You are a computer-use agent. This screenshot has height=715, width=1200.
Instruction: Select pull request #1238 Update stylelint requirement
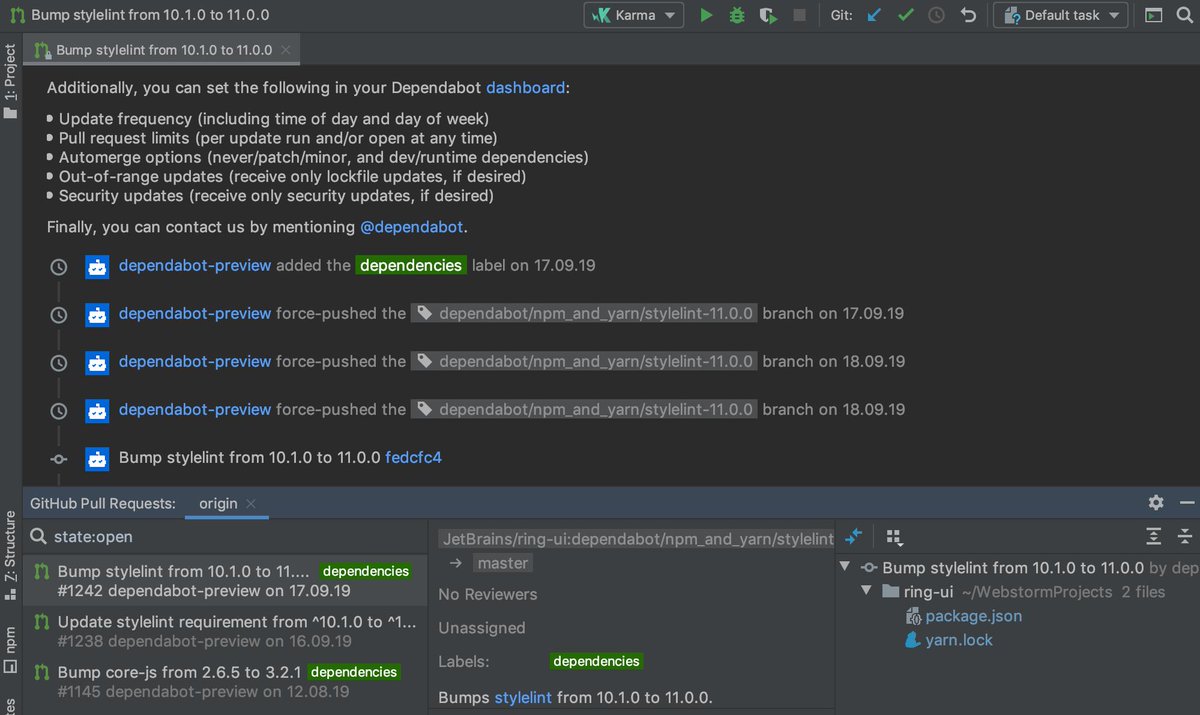226,631
